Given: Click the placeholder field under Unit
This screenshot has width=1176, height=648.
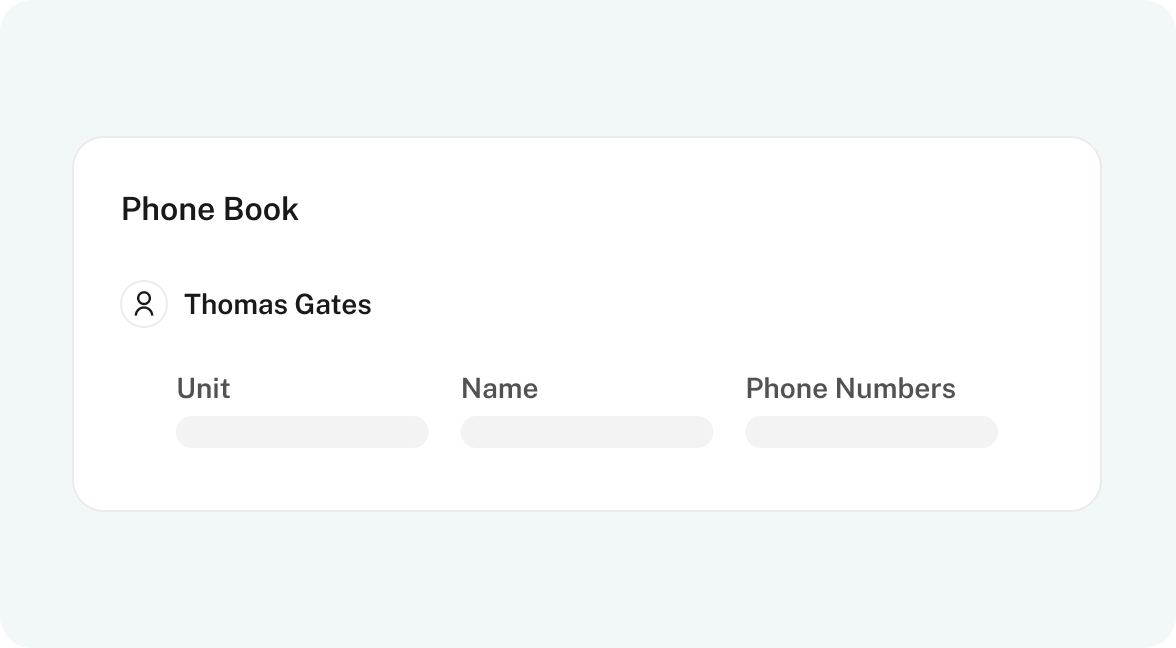Looking at the screenshot, I should pos(302,432).
